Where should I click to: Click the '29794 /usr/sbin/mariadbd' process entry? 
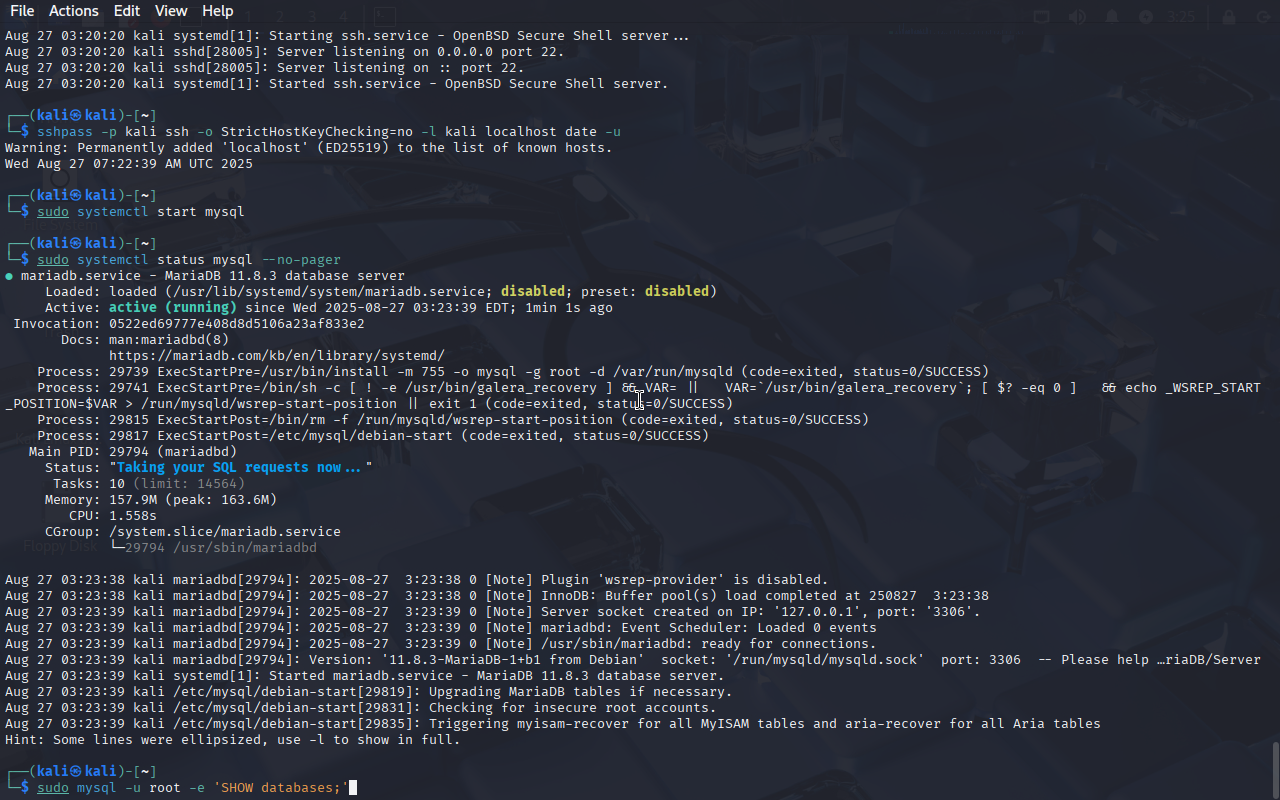[221, 548]
